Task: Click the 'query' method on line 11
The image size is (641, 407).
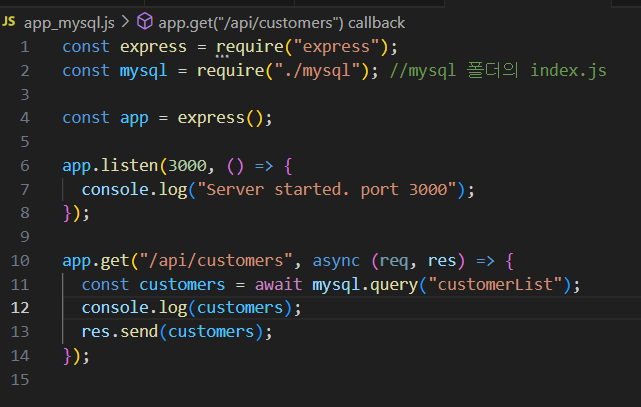Action: tap(394, 285)
